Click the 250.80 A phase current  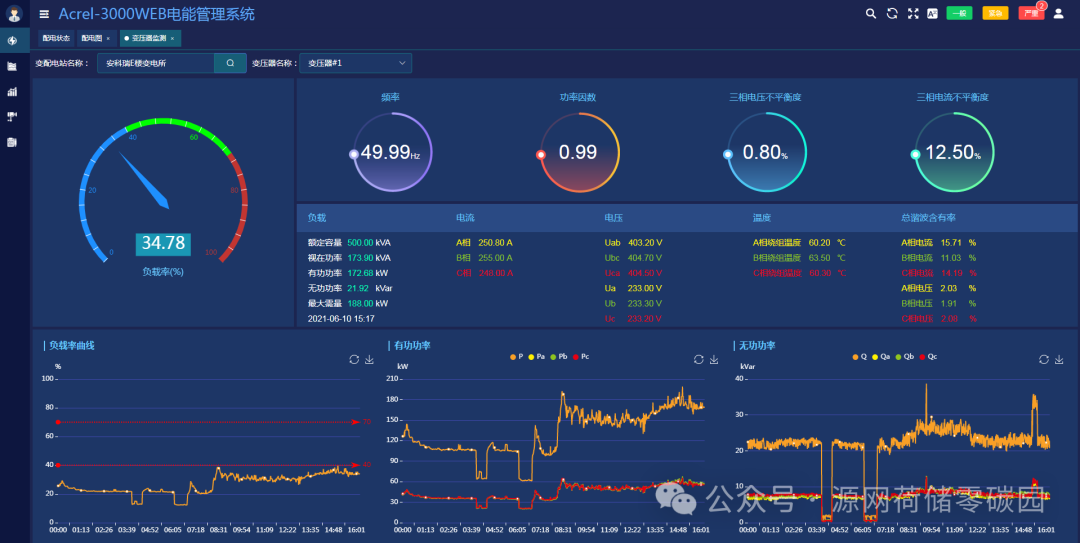(x=496, y=243)
